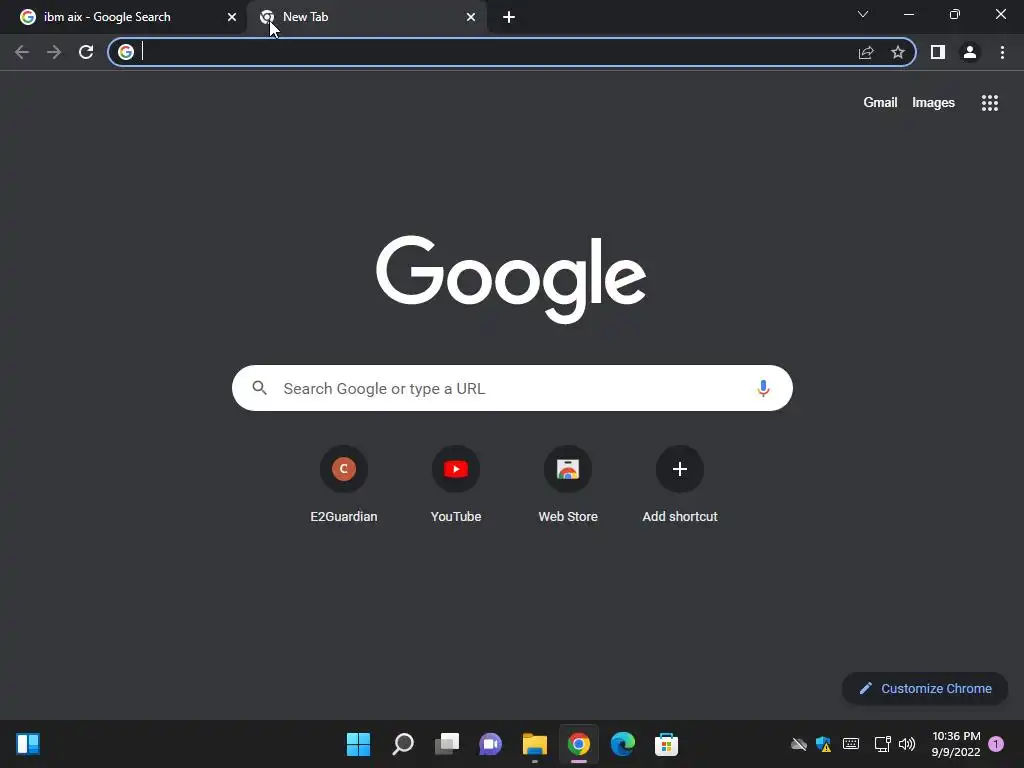
Task: Open the Google apps grid
Action: (x=990, y=103)
